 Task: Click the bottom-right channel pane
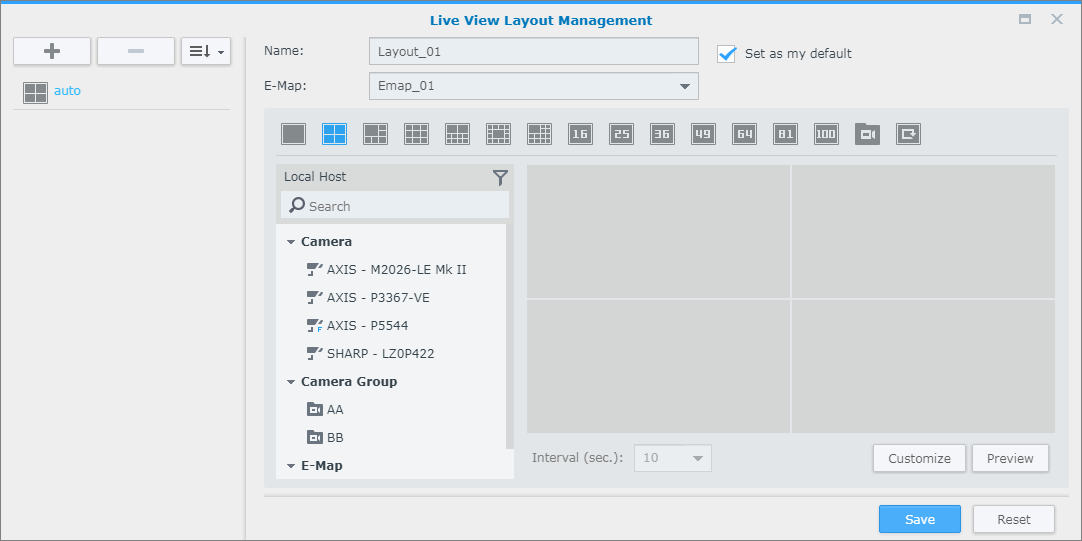tap(923, 366)
